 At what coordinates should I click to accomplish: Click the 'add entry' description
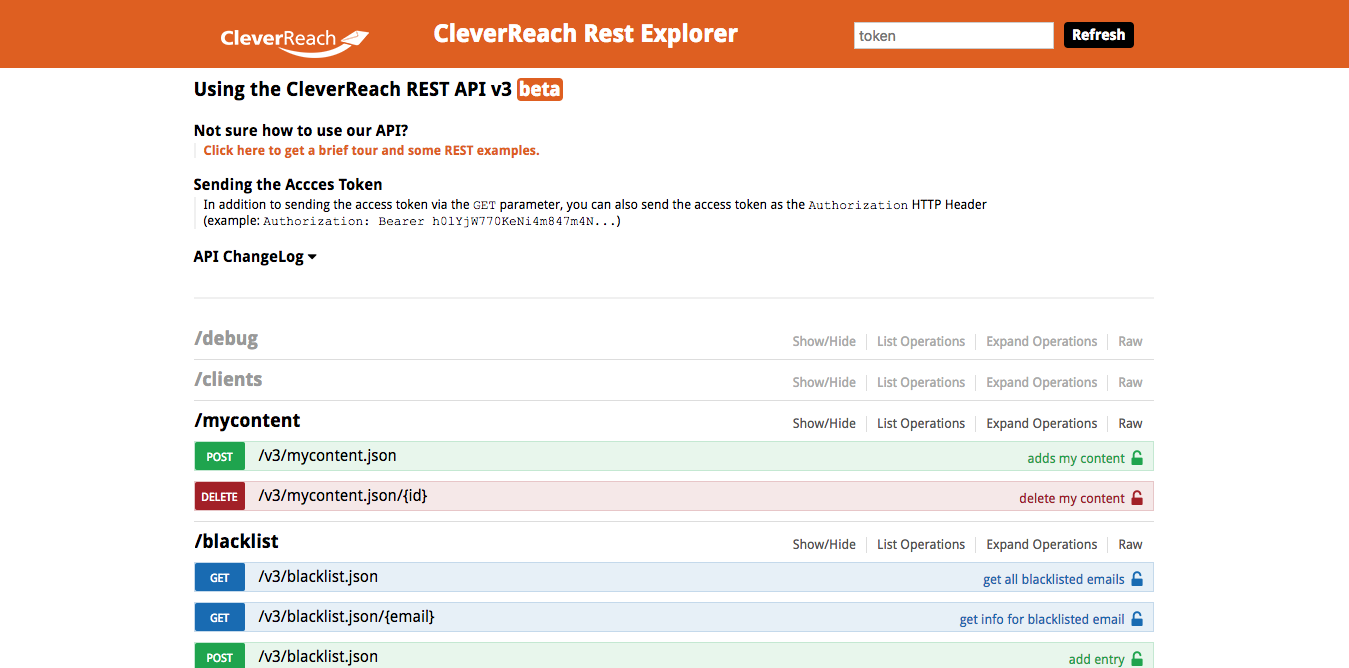click(x=1097, y=659)
